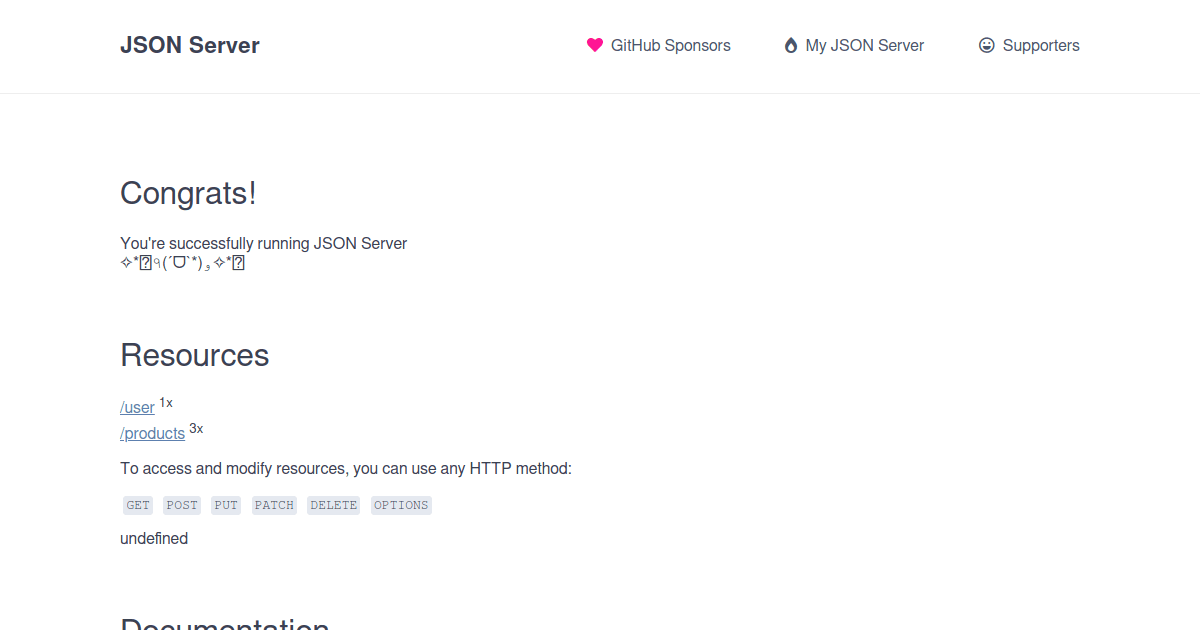Open the GitHub Sponsors link

click(668, 45)
